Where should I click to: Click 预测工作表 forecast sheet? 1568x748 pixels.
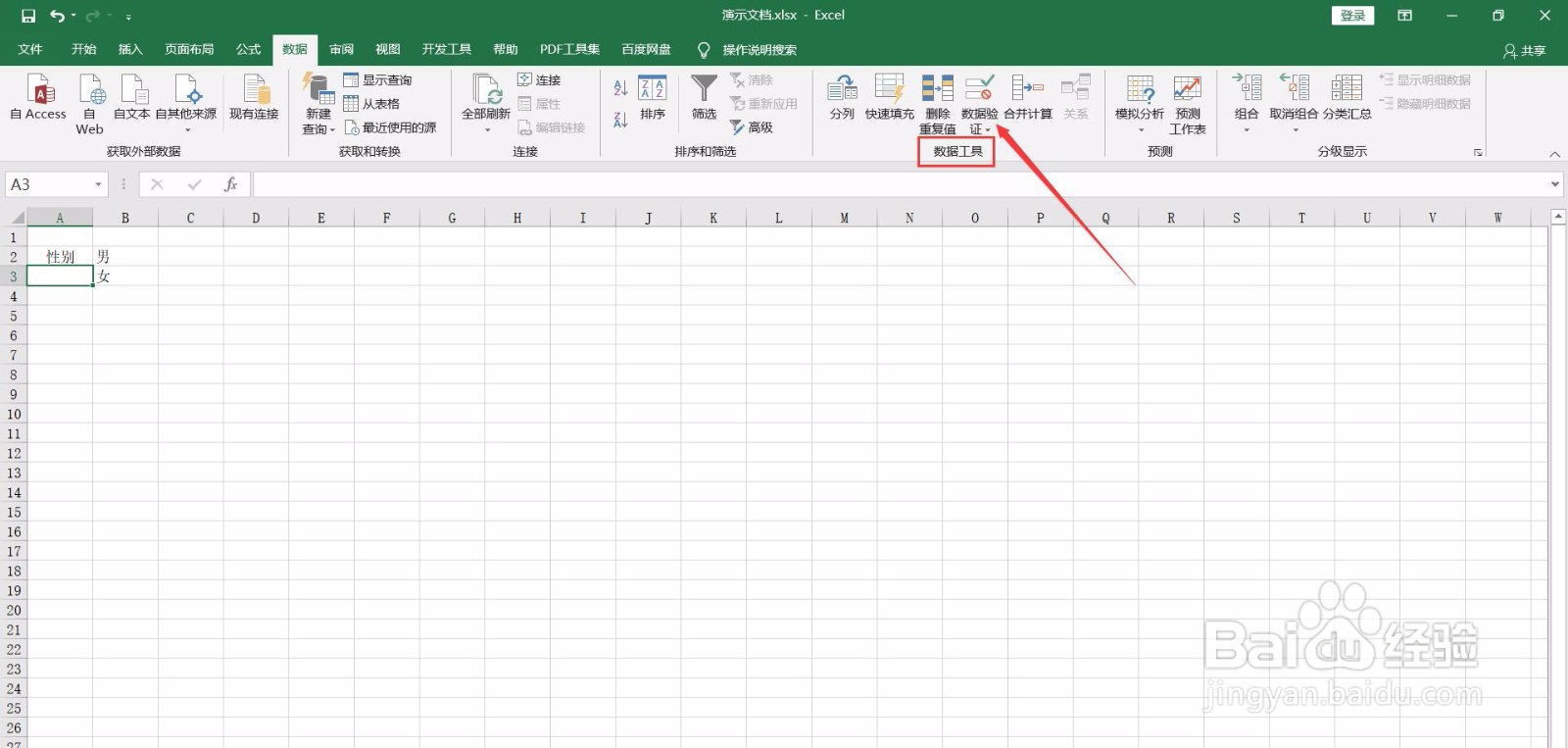point(1188,104)
